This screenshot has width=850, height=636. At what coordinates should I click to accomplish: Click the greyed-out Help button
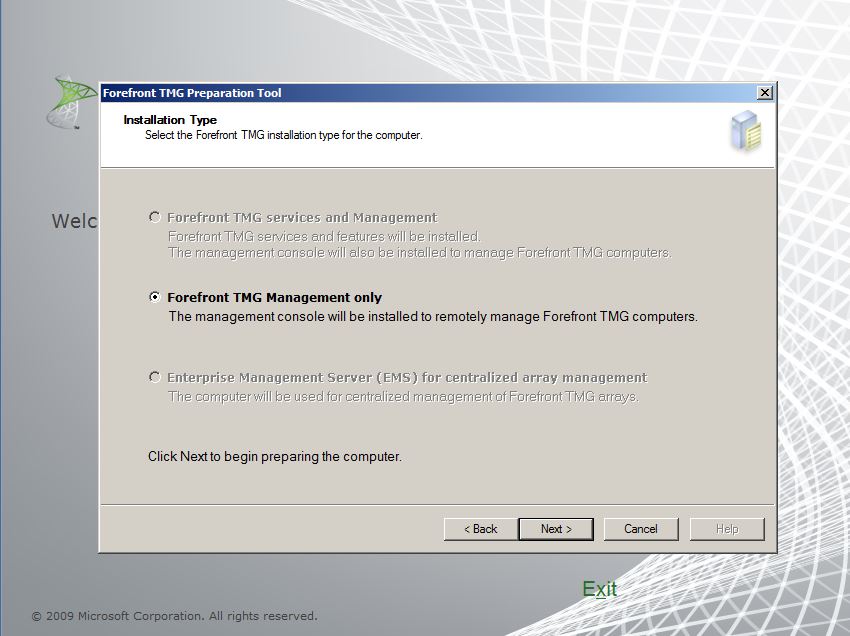tap(727, 529)
